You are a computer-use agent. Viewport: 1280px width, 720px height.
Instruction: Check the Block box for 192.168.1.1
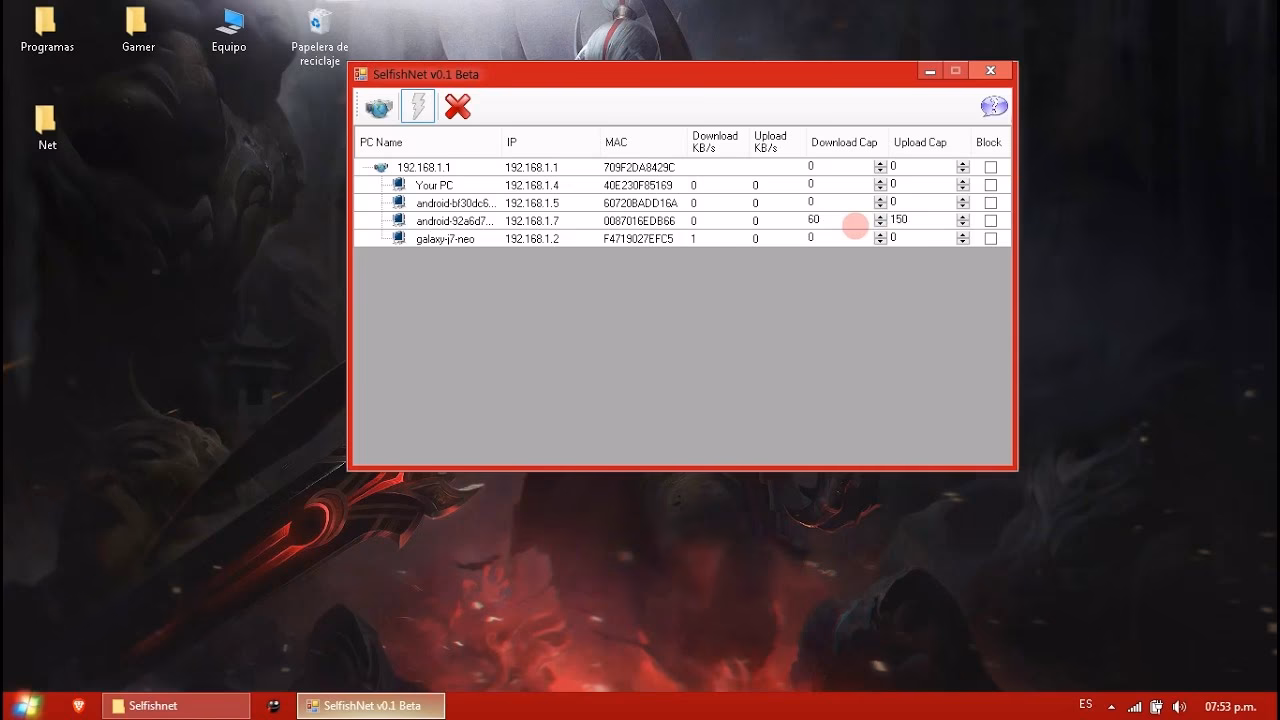[990, 167]
